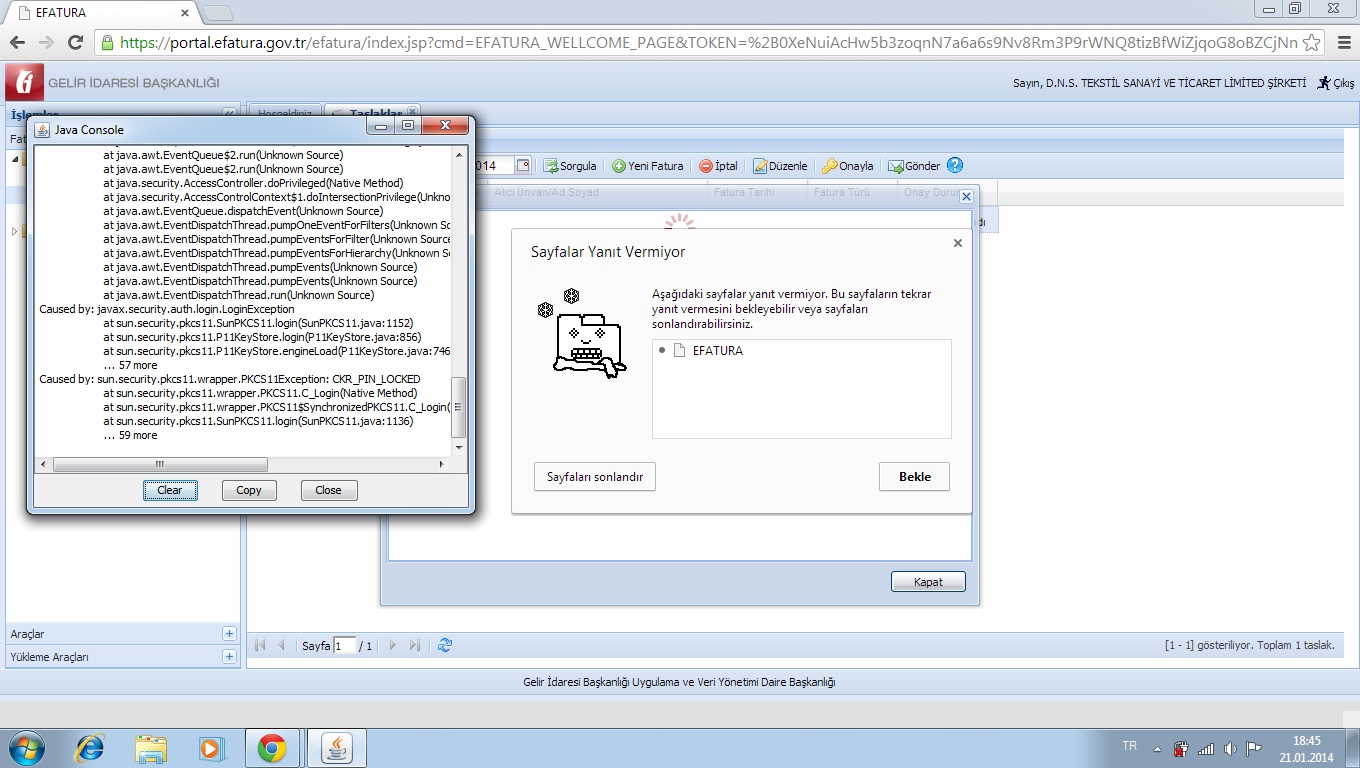Open the date picker calendar icon

click(x=523, y=165)
